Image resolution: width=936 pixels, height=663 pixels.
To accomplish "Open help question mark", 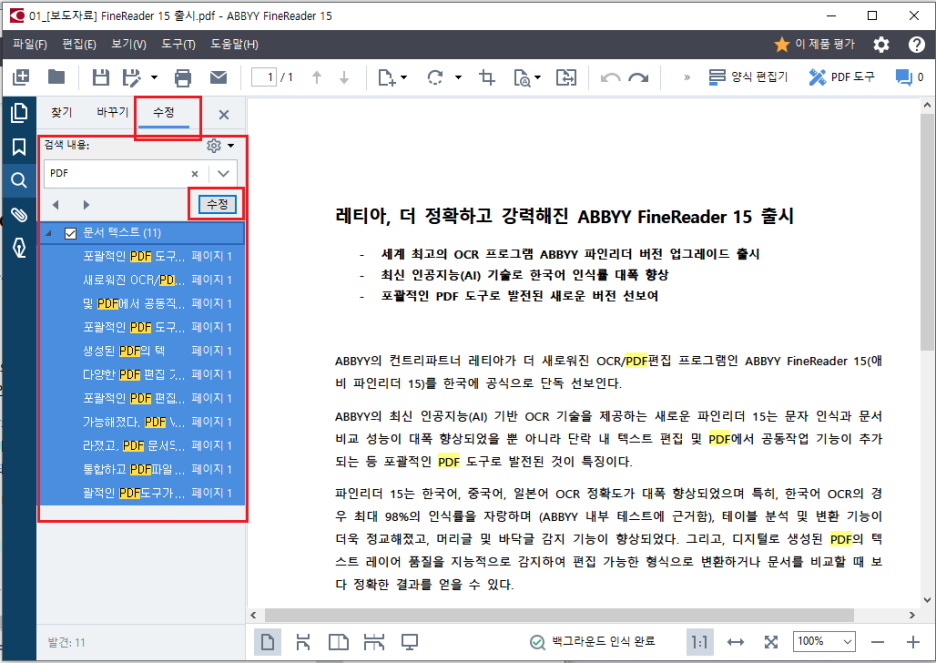I will [x=916, y=45].
